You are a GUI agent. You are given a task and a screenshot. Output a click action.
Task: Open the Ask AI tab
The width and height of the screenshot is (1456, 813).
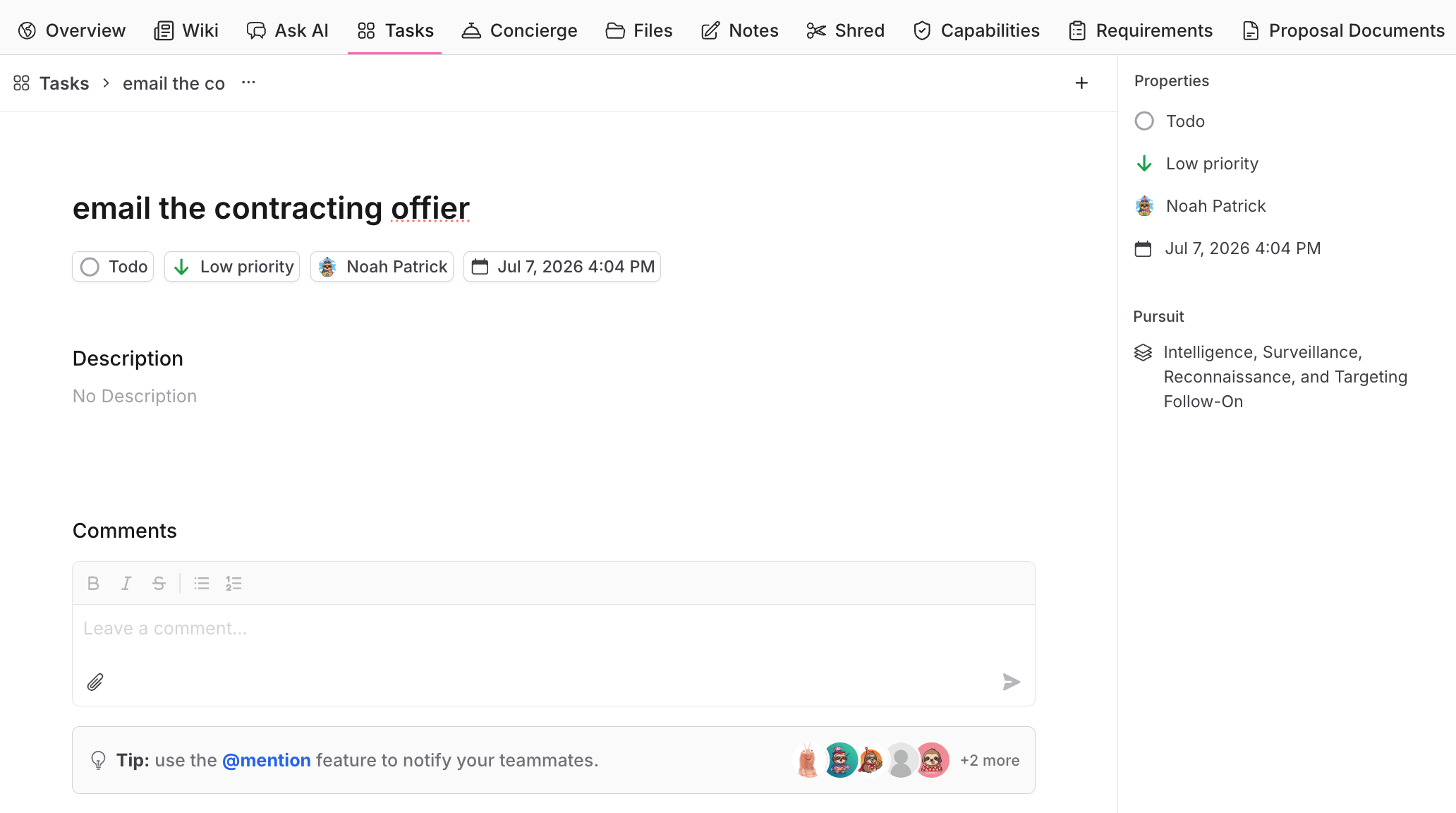pos(288,30)
